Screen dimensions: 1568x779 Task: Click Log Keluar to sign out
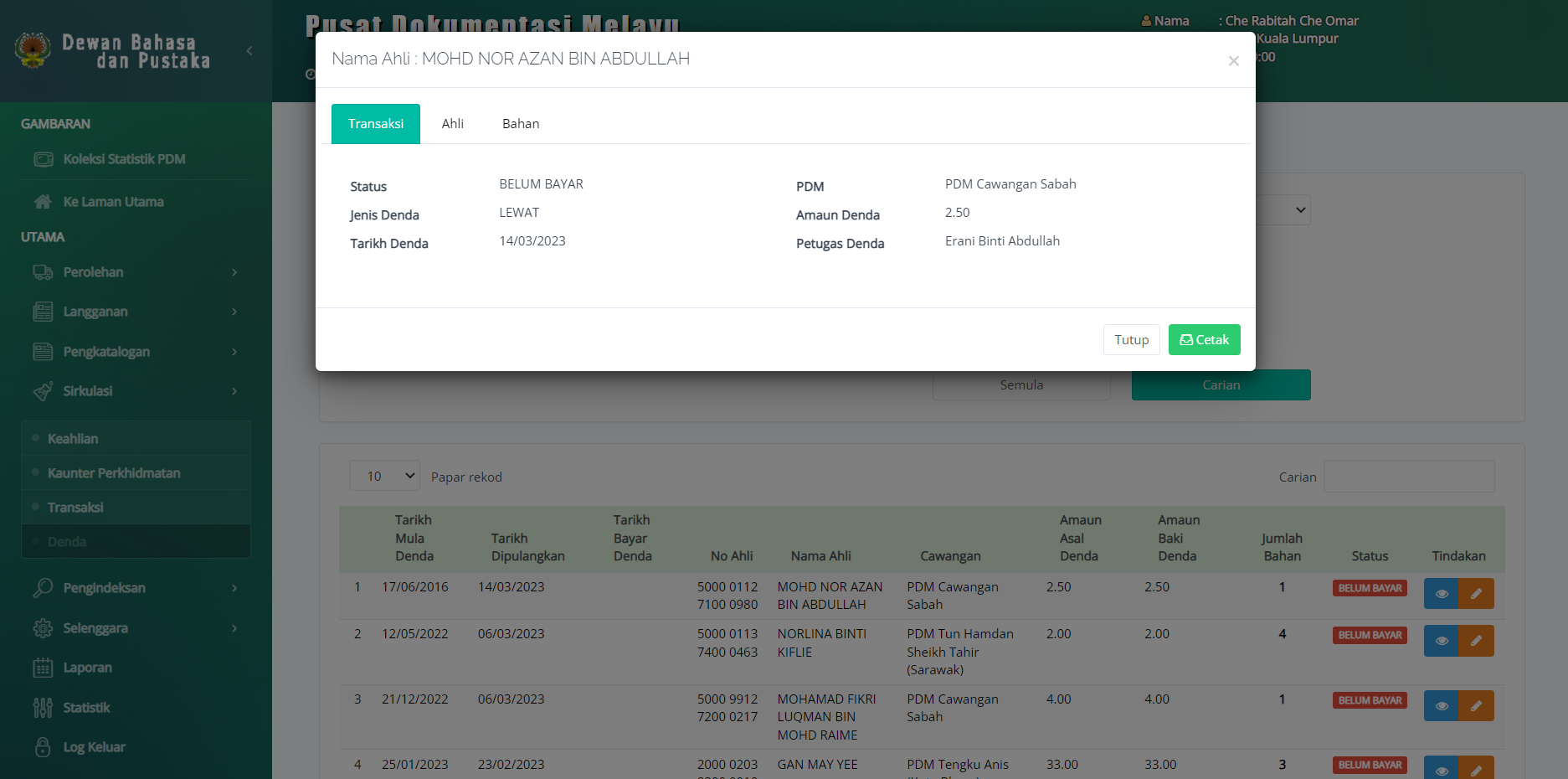pyautogui.click(x=94, y=747)
